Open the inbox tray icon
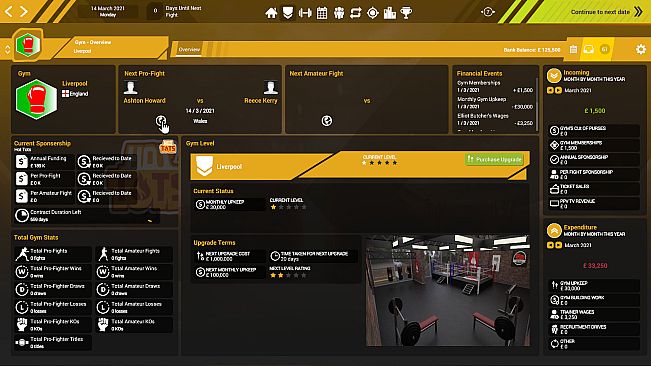Image resolution: width=651 pixels, height=366 pixels. tap(589, 49)
